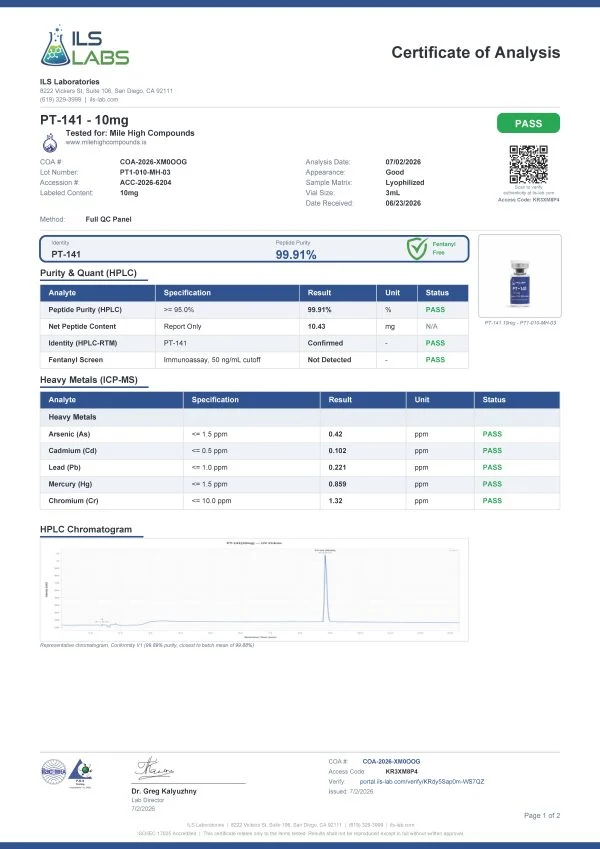The height and width of the screenshot is (849, 600).
Task: Click the Cadmium specification <= 0.5 ppm
Action: 210,450
